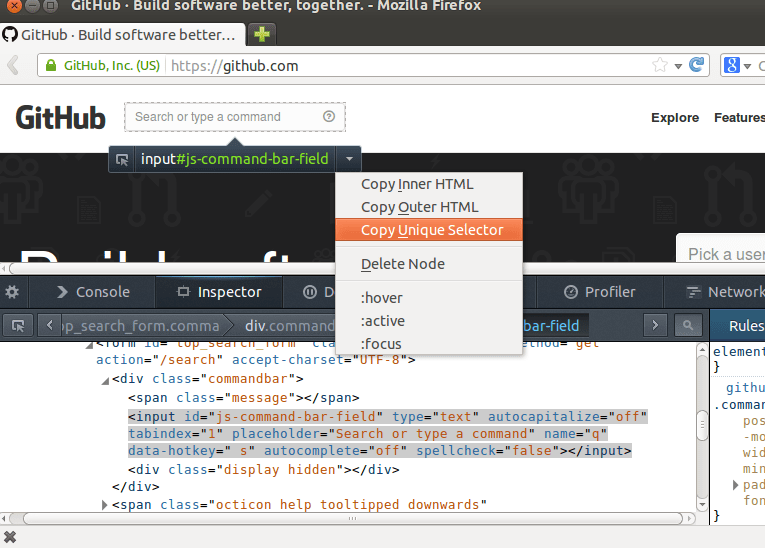765x548 pixels.
Task: Click the markup view vertical scrollbar
Action: click(x=702, y=426)
